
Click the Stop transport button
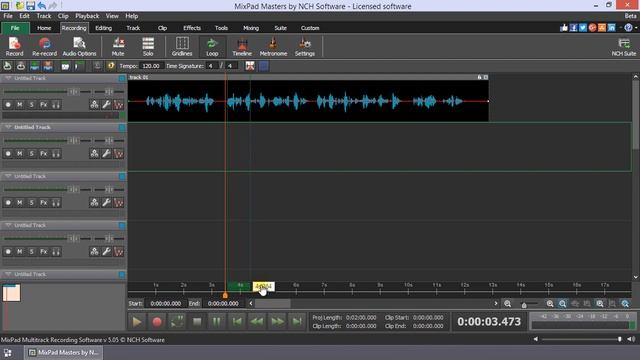coord(197,322)
